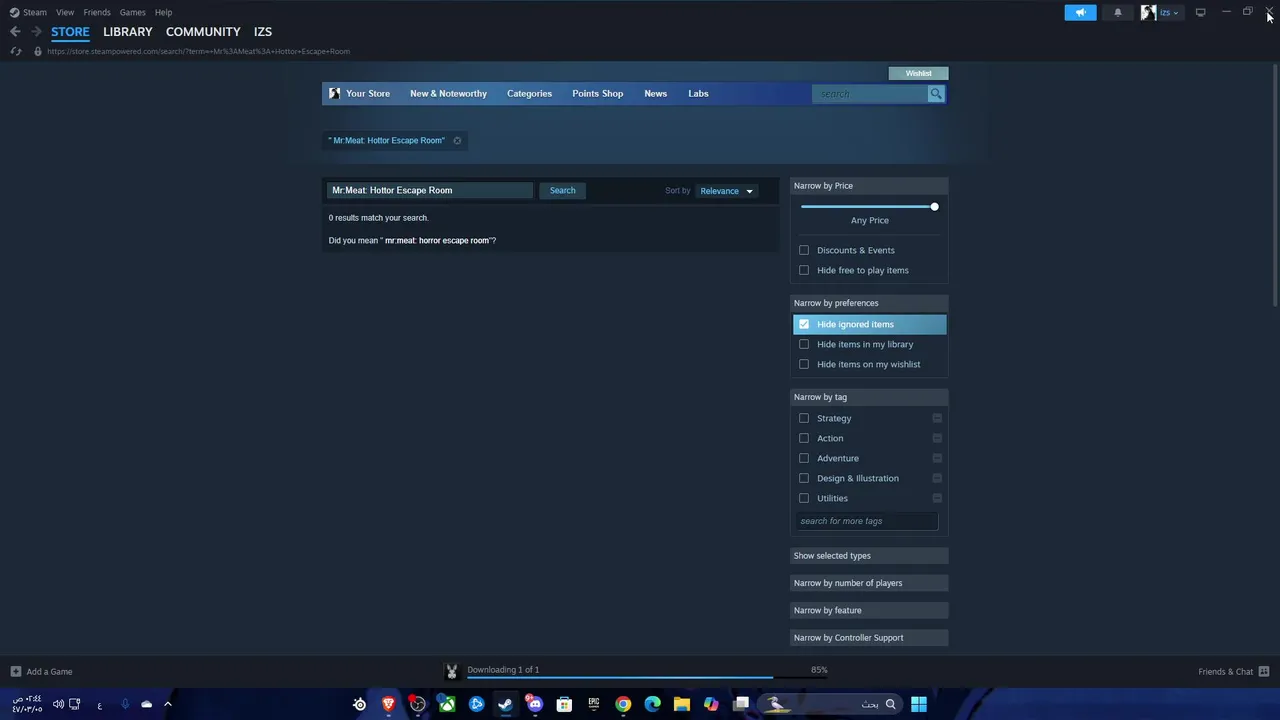Switch to the LIBRARY tab
The height and width of the screenshot is (720, 1280).
[x=128, y=32]
